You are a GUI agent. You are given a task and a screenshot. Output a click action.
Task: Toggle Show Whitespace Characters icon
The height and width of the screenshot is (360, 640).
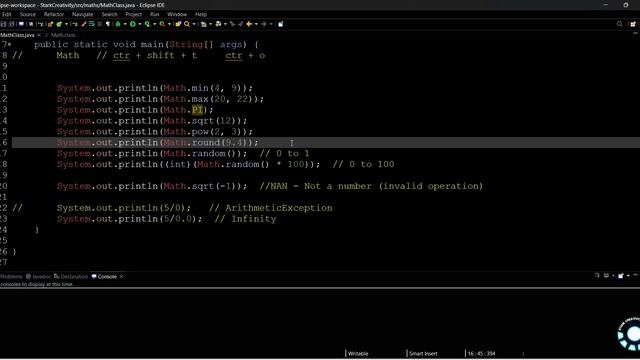pos(108,24)
